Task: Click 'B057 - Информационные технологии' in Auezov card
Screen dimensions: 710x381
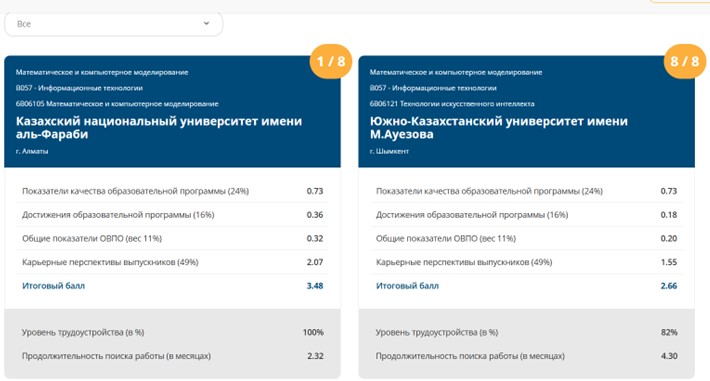Action: click(433, 88)
